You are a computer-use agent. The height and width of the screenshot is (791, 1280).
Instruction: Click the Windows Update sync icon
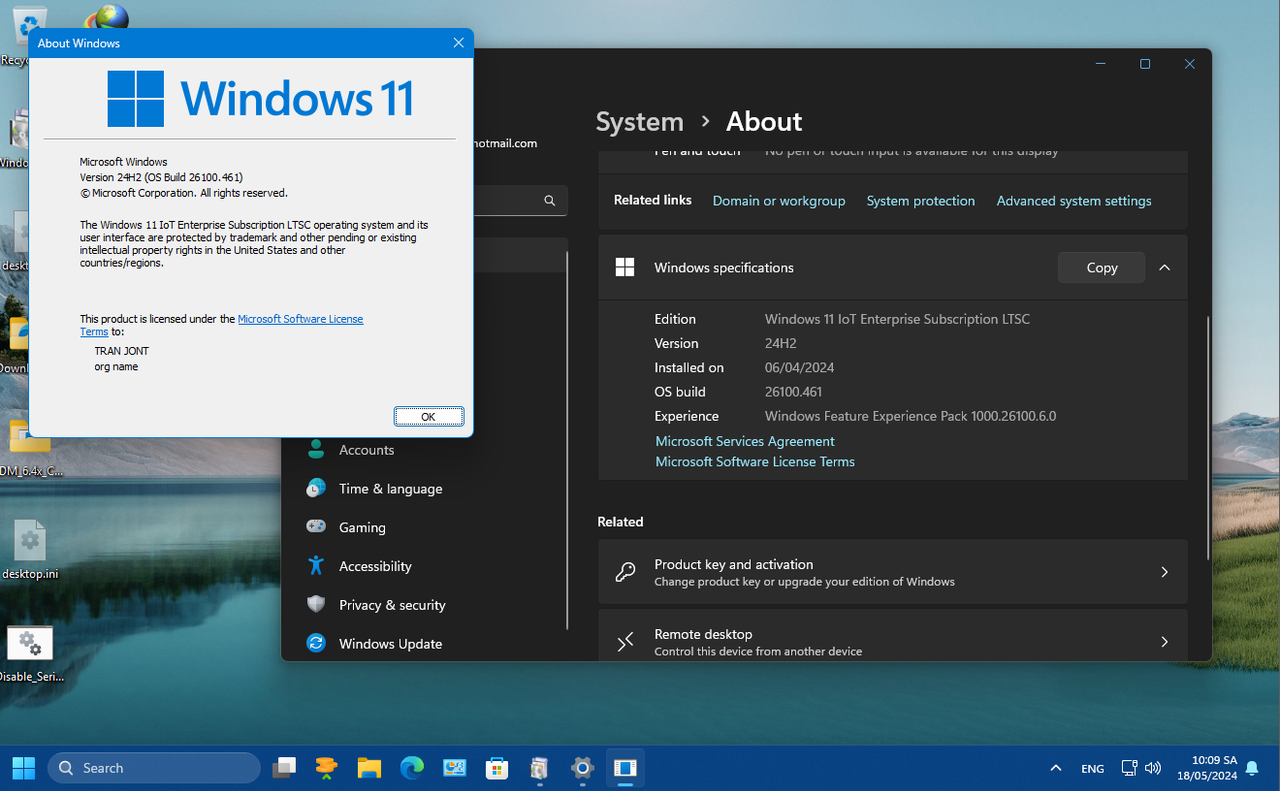click(x=316, y=643)
